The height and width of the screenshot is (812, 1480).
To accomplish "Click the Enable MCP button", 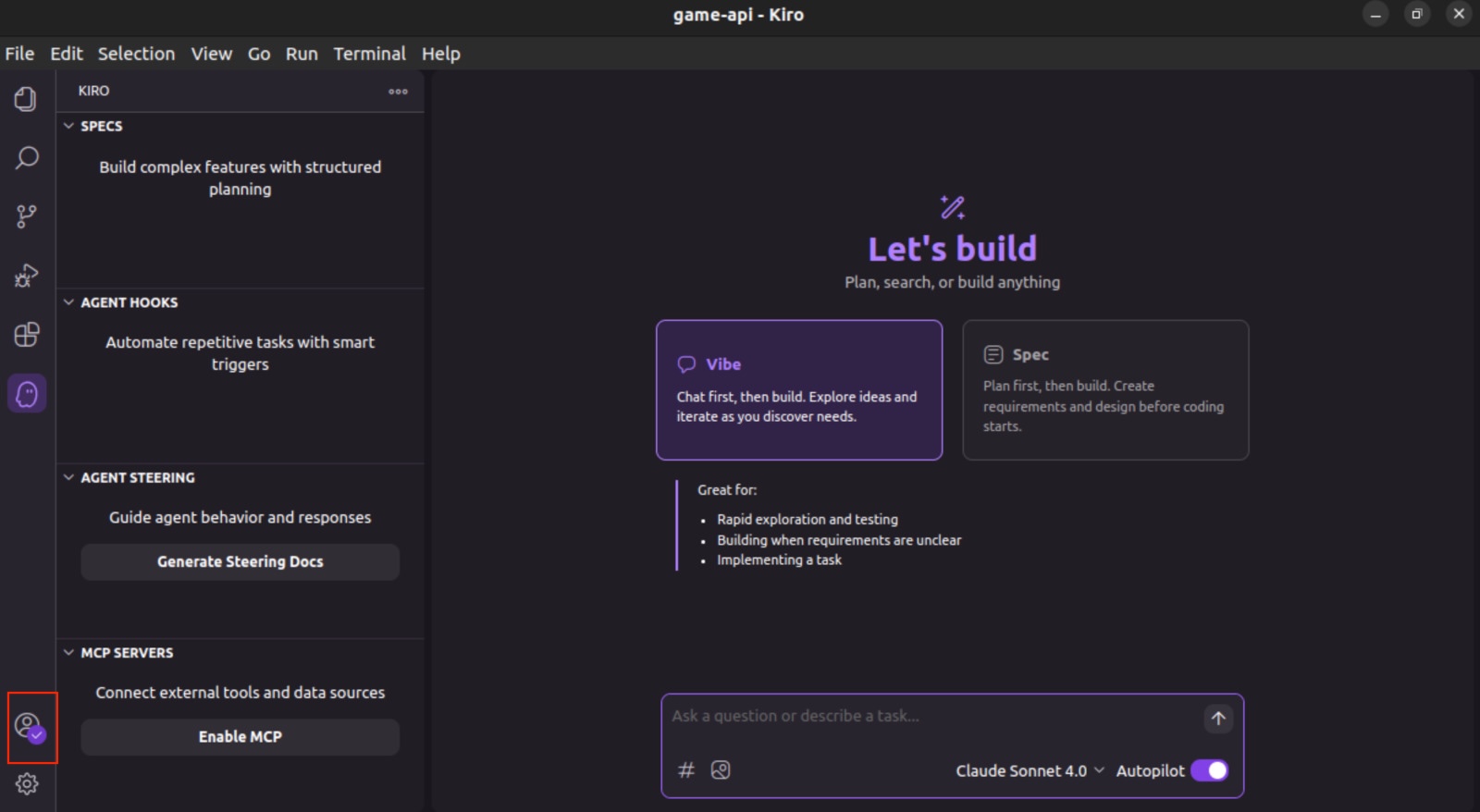I will (x=240, y=736).
